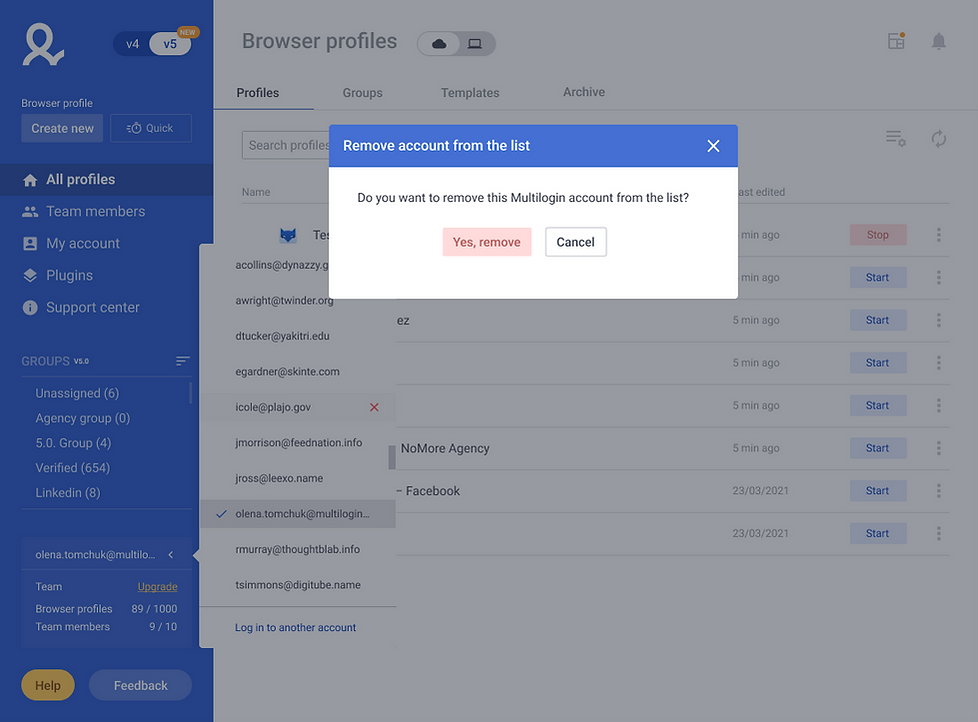Switch to the Templates tab
This screenshot has width=978, height=722.
[469, 93]
